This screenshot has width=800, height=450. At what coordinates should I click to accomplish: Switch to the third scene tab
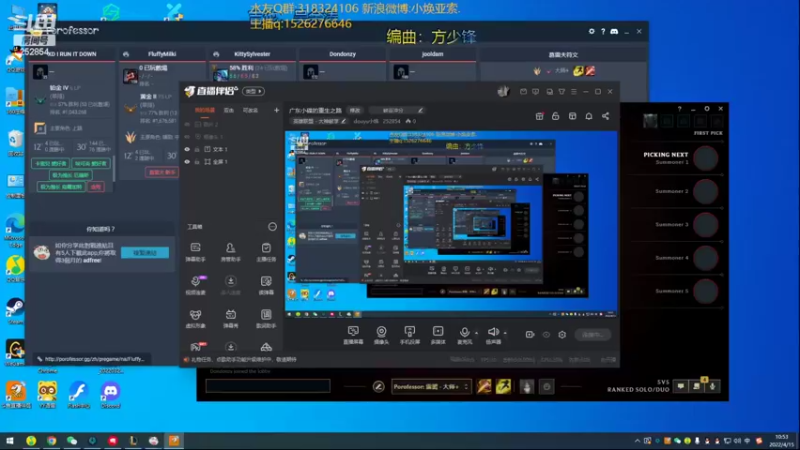[250, 110]
